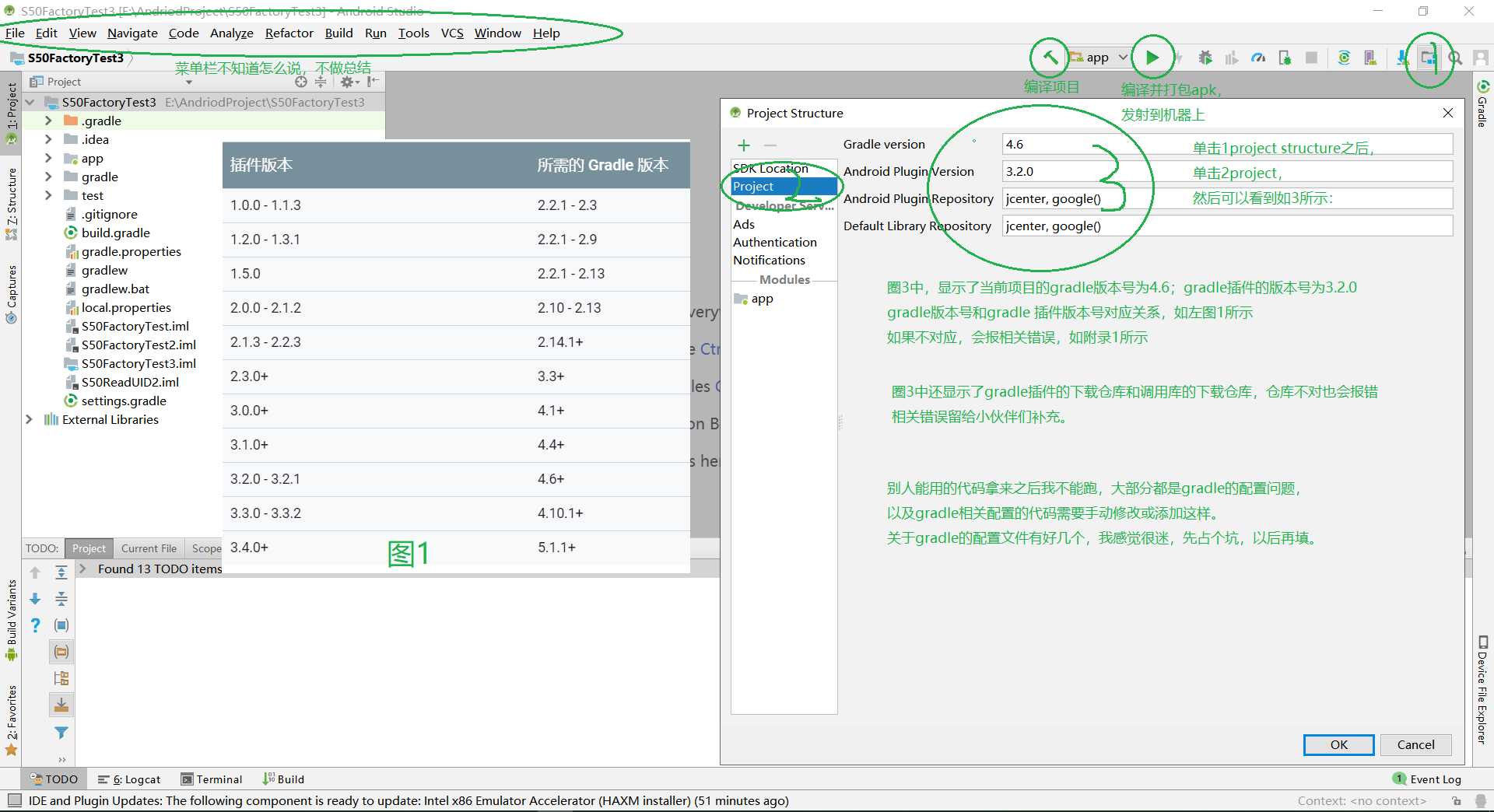Open the Android profiler gauge icon
The width and height of the screenshot is (1494, 812).
(x=1258, y=58)
